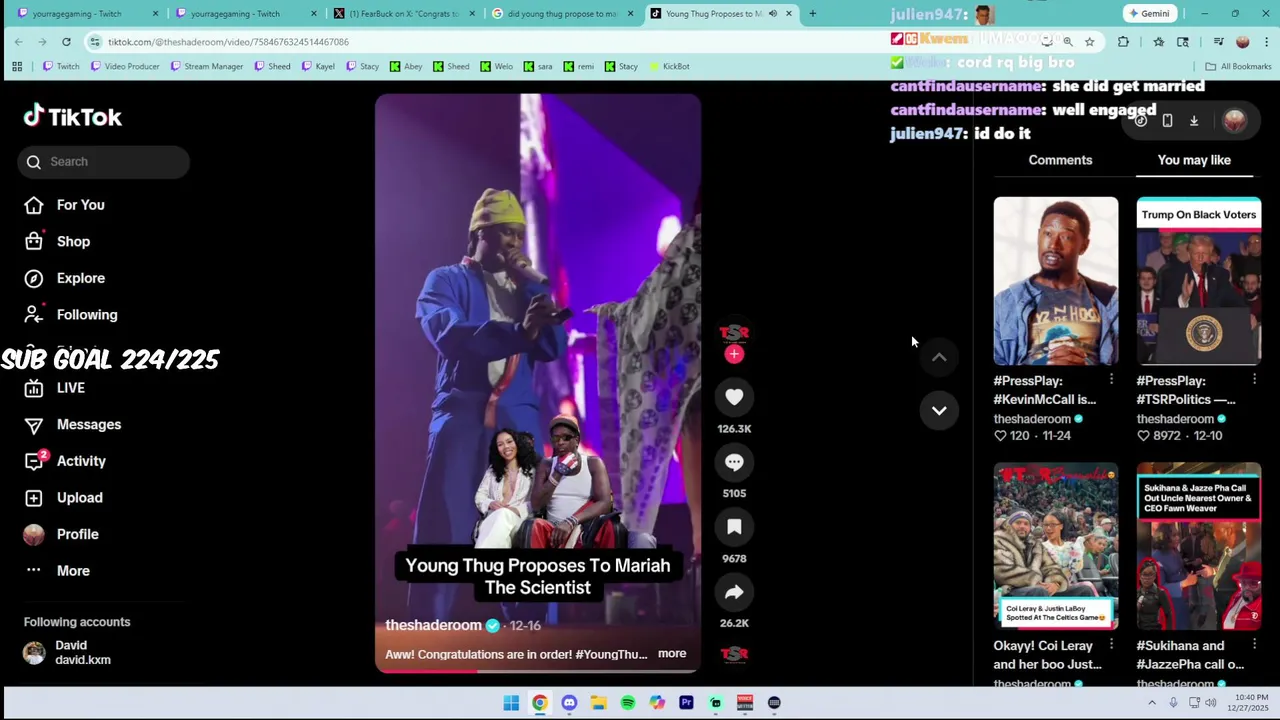Focus the TikTok search field
1280x720 pixels.
click(x=103, y=161)
